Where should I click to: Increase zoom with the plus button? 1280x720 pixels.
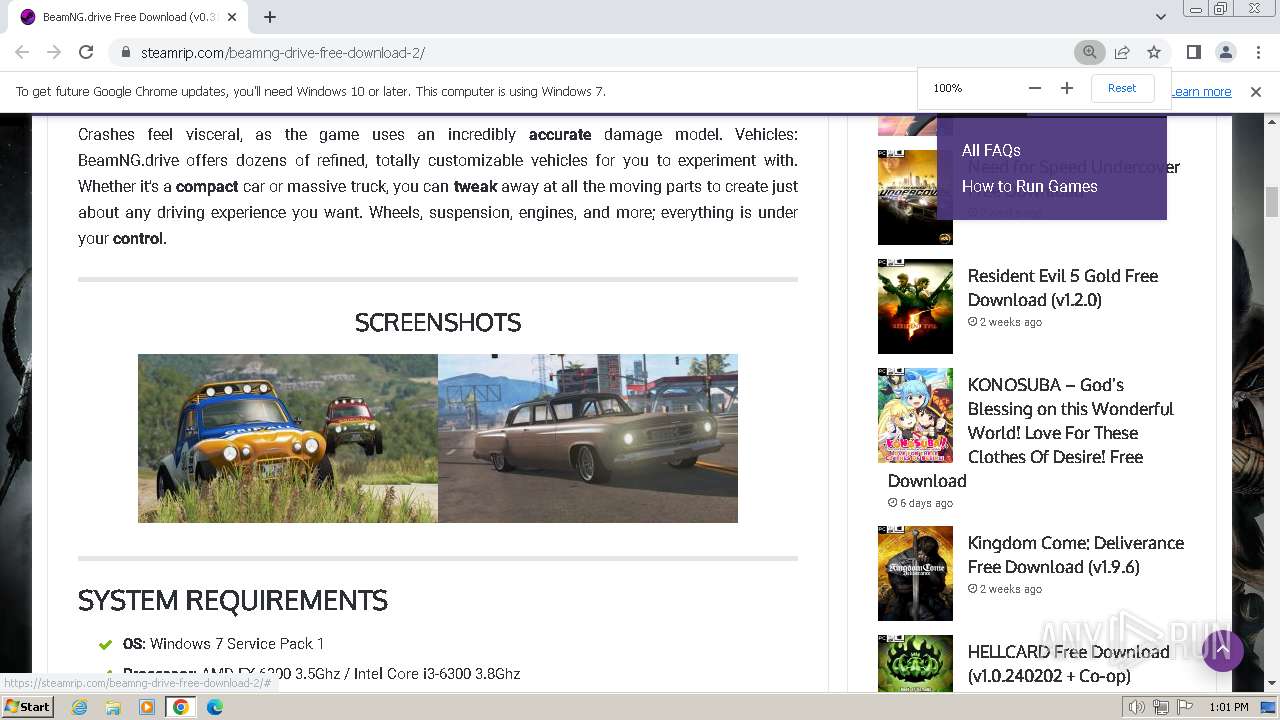1067,88
